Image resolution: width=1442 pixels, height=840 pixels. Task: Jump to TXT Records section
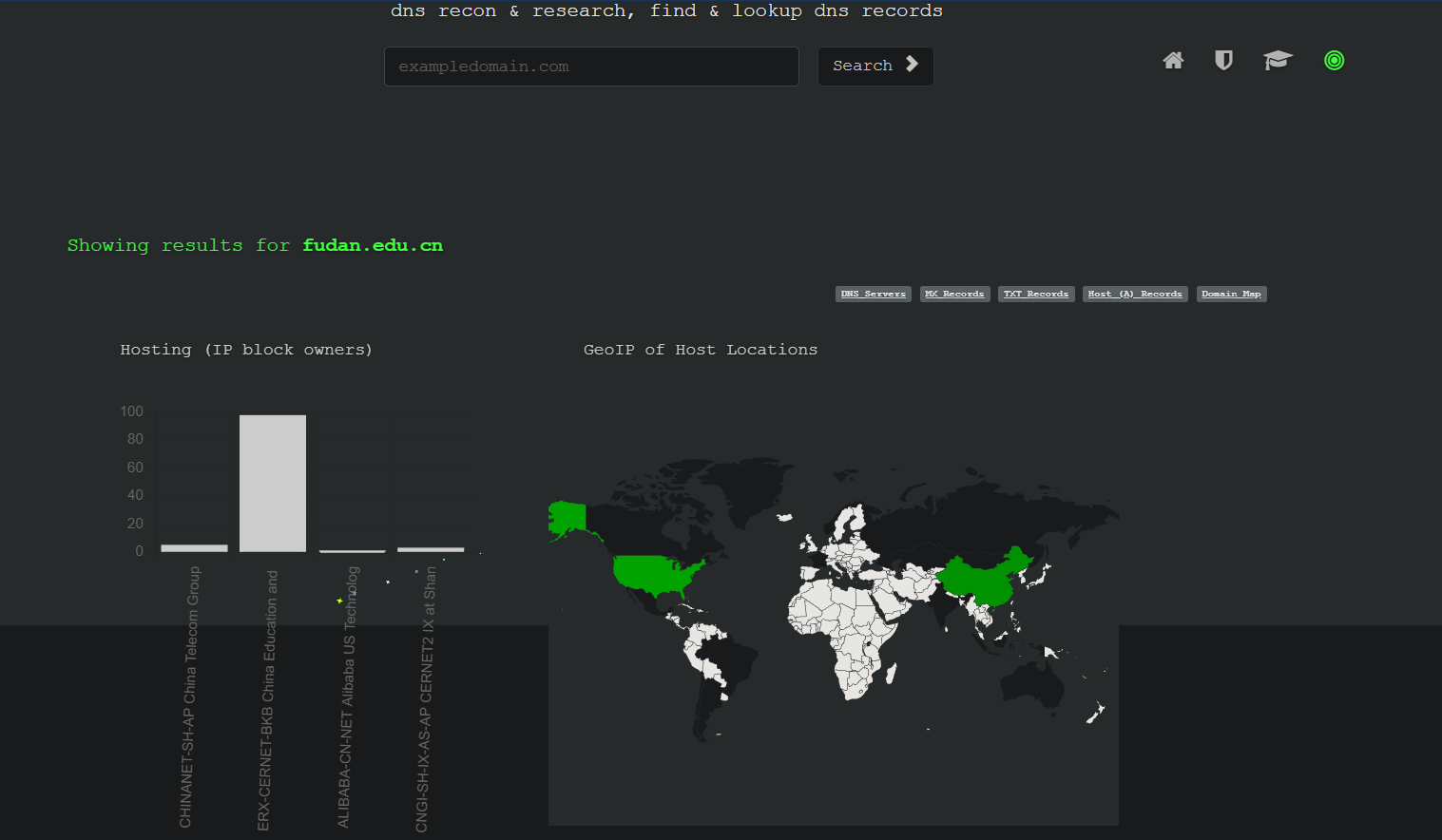1036,295
